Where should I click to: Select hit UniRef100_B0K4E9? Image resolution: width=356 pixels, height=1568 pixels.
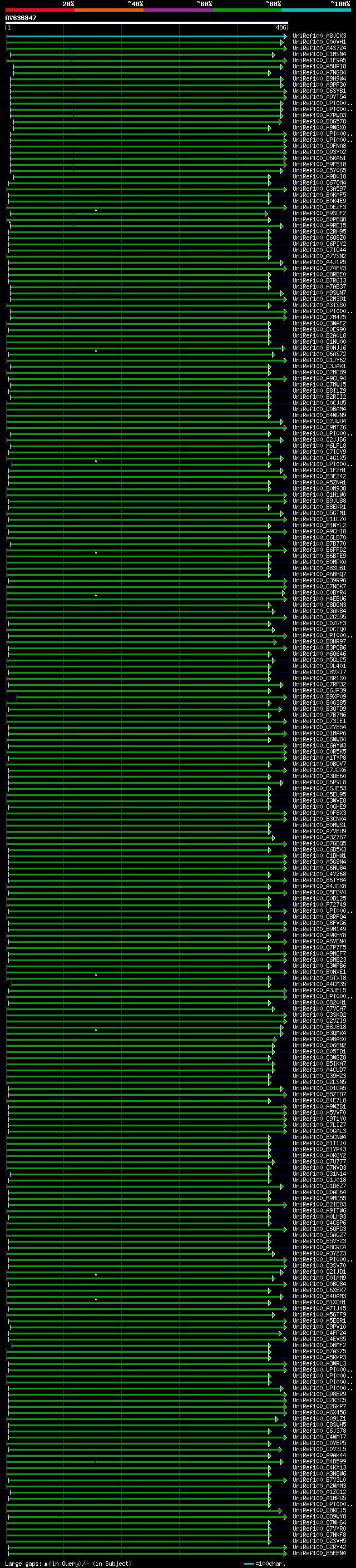[319, 201]
